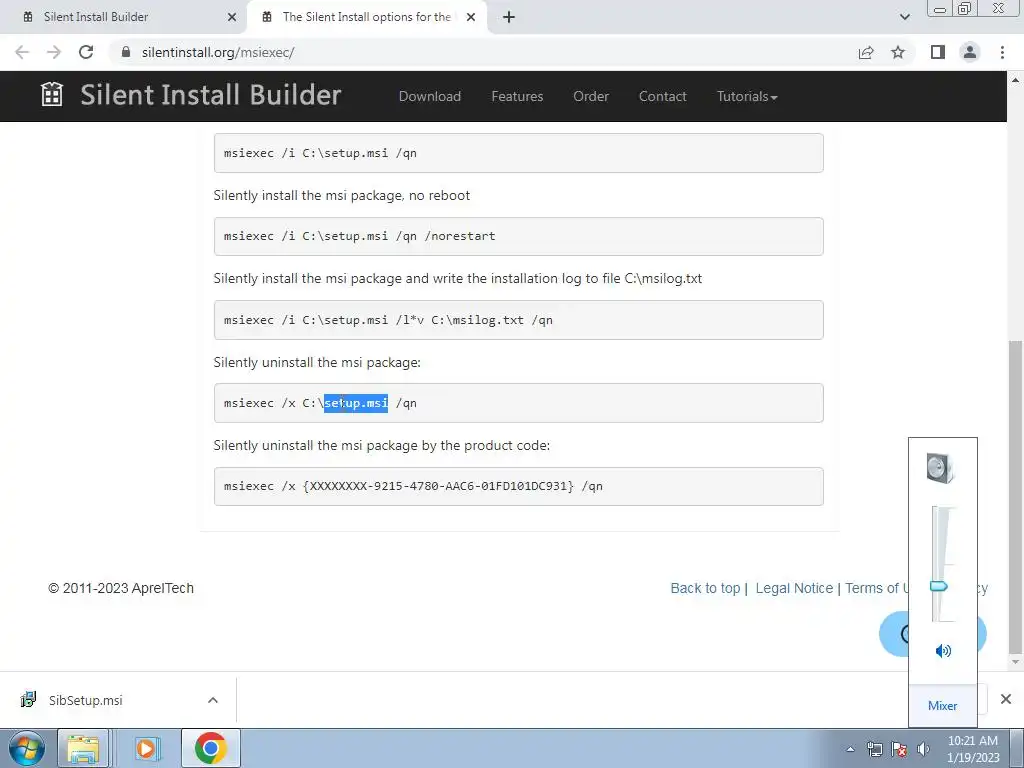The width and height of the screenshot is (1024, 768).
Task: Open the Mixer link
Action: 942,705
